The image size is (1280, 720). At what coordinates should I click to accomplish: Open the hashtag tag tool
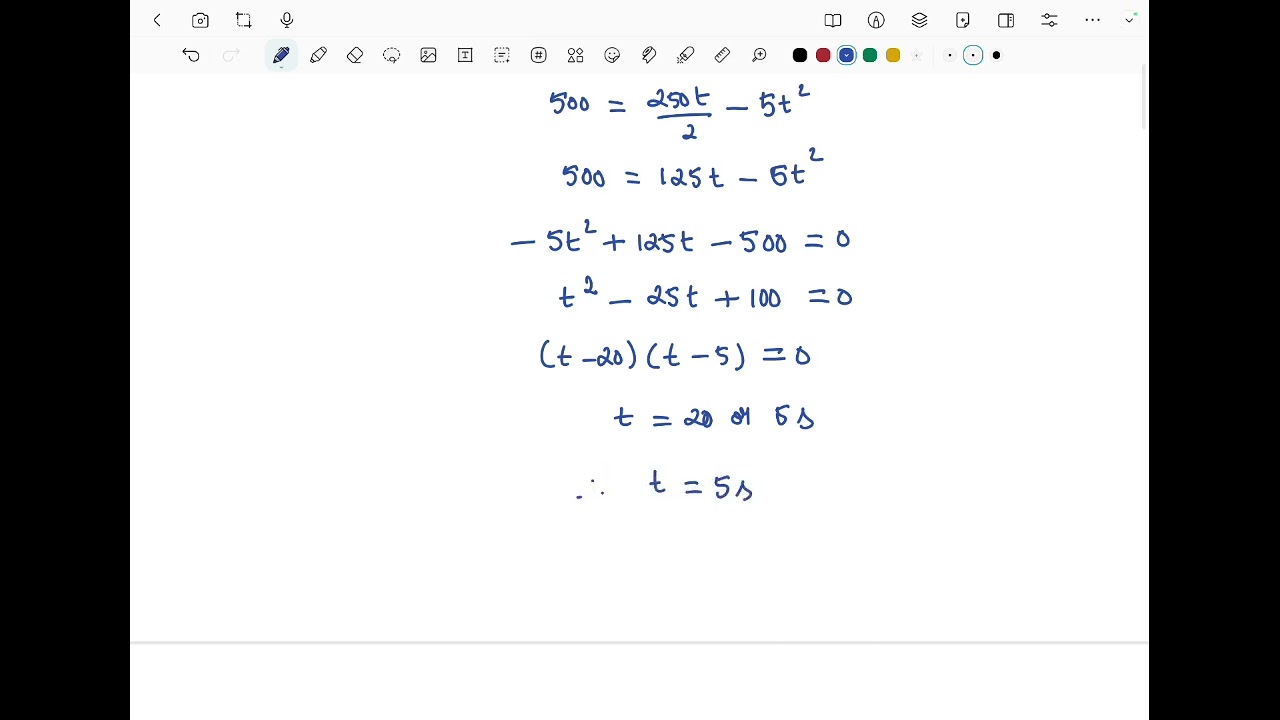click(538, 55)
